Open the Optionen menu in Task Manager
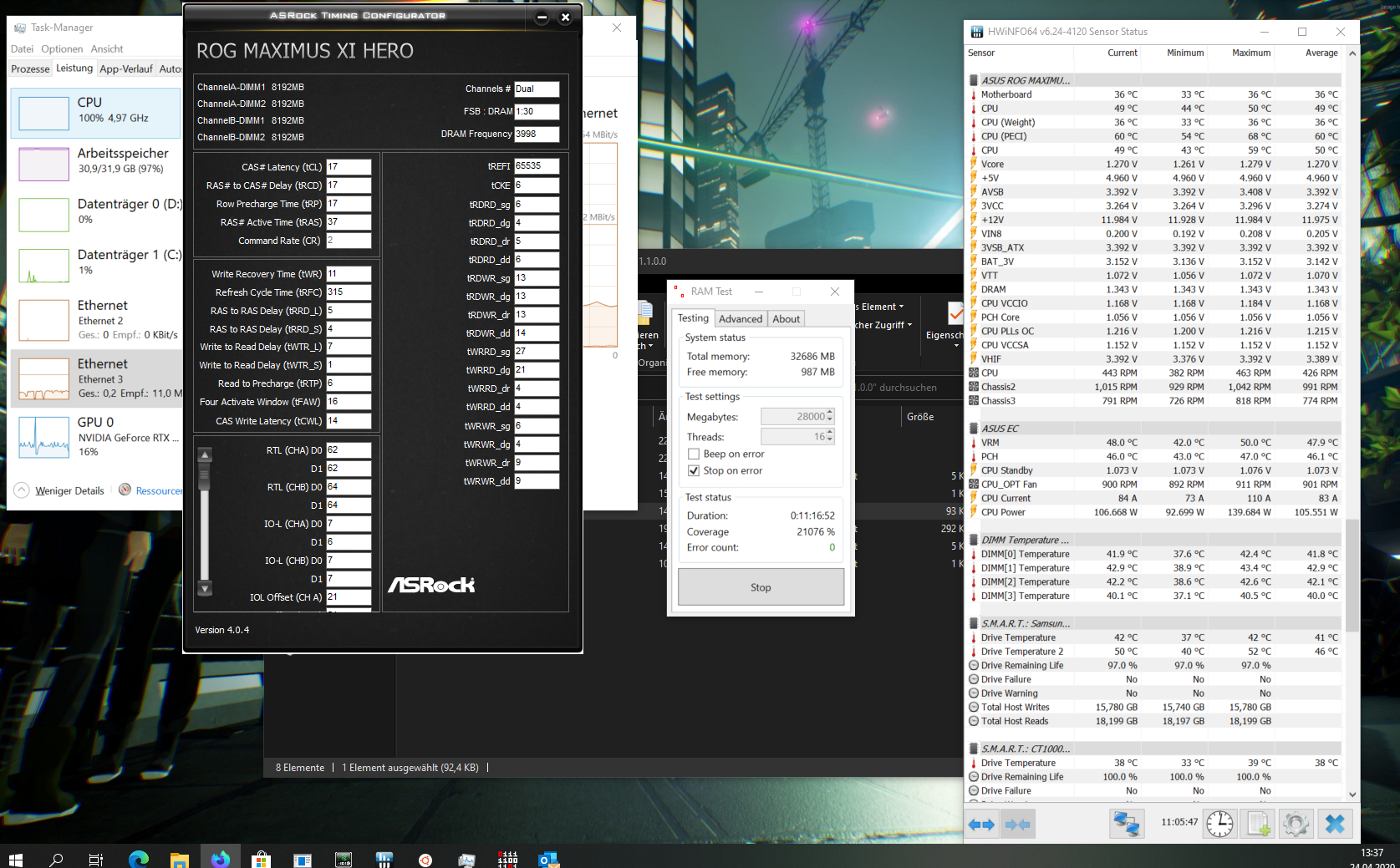This screenshot has height=868, width=1400. [62, 49]
